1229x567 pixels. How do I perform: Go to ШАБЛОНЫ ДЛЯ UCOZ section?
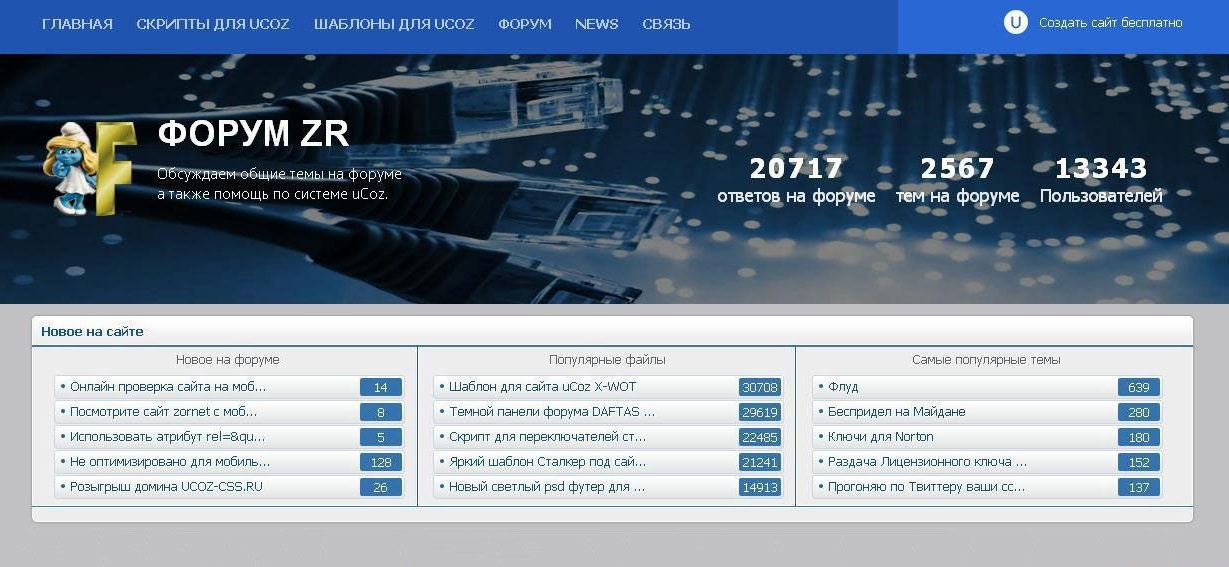click(x=394, y=24)
